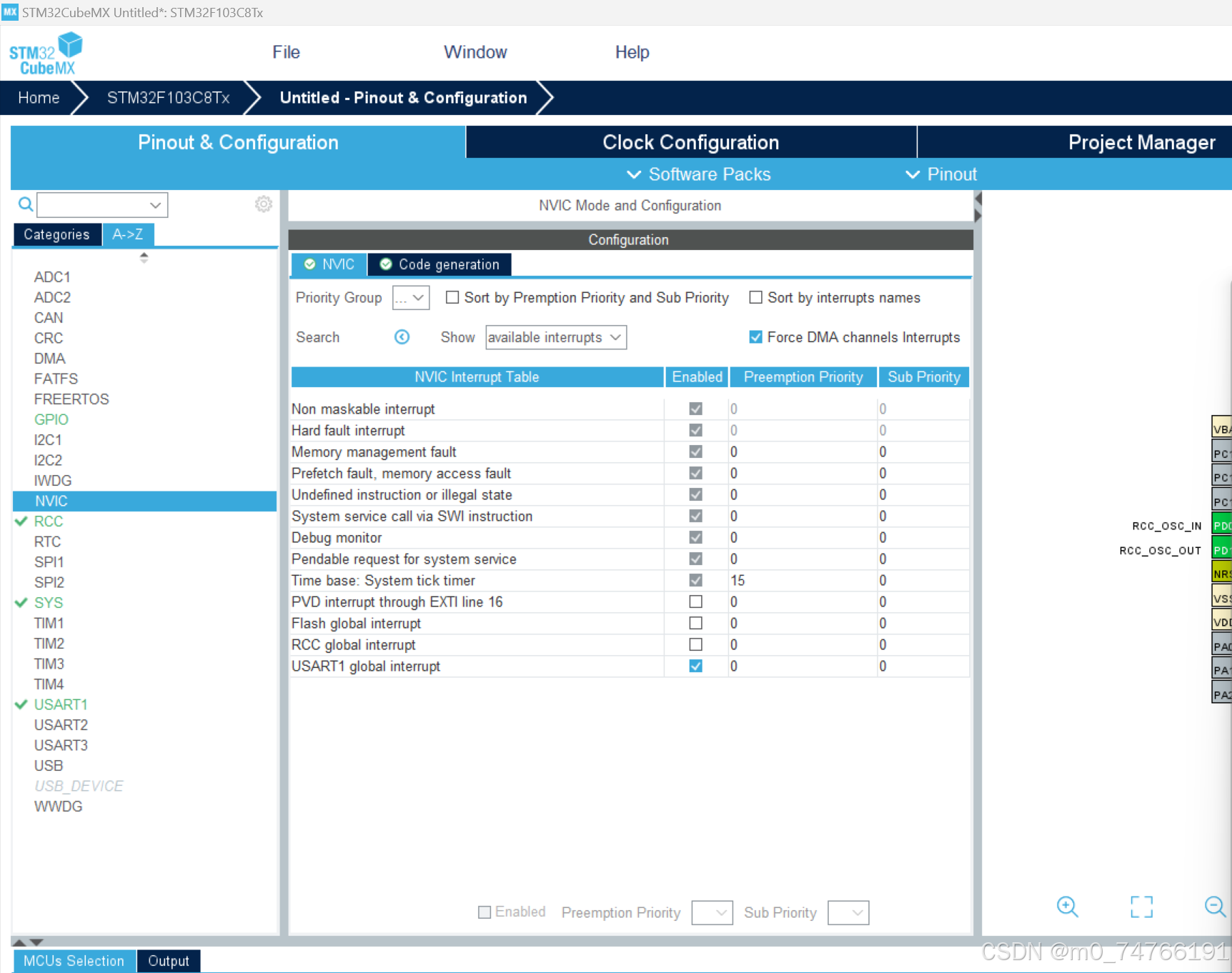Open the File menu
The image size is (1232, 973).
[286, 52]
